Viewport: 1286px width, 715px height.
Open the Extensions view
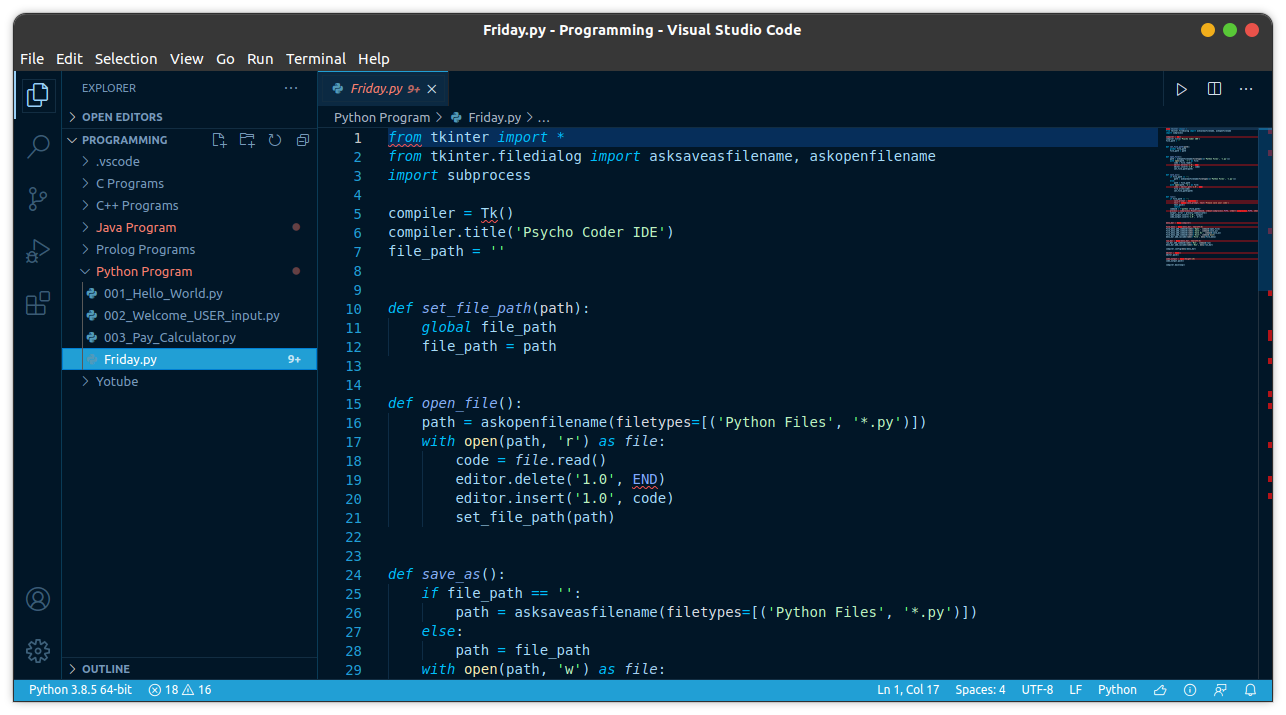[x=38, y=303]
